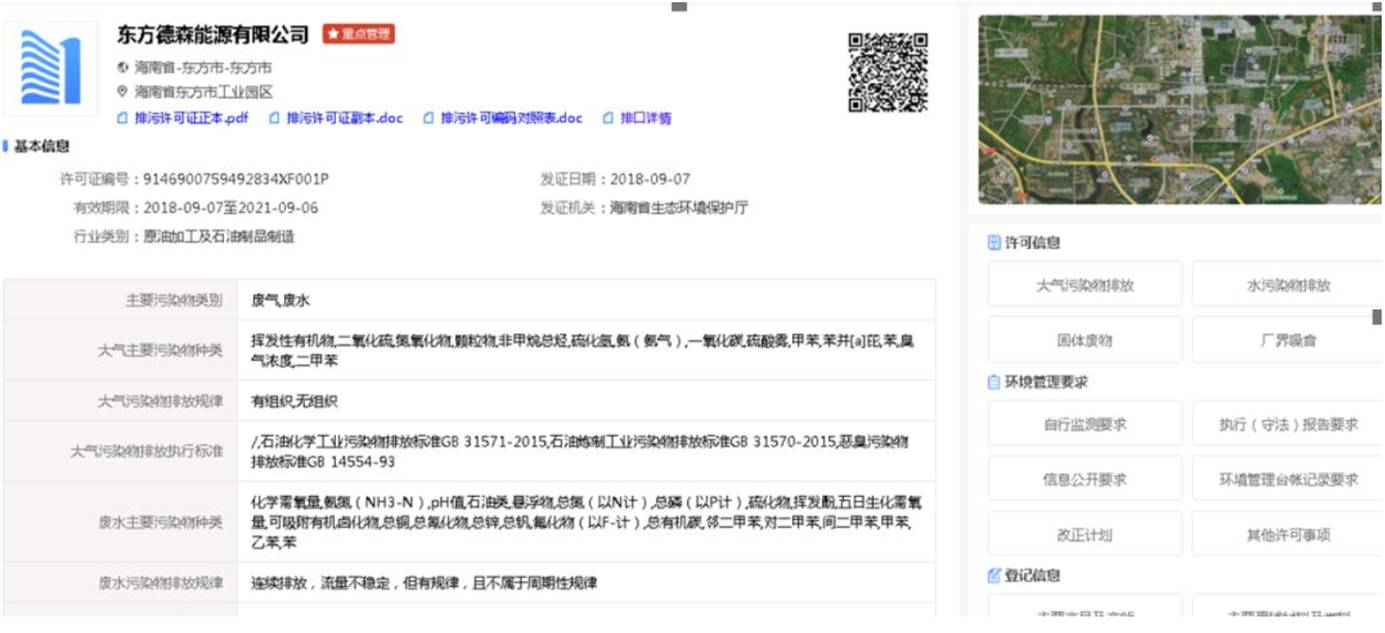The width and height of the screenshot is (1385, 633).
Task: Click the right panel scrollbar handle
Action: (1377, 317)
